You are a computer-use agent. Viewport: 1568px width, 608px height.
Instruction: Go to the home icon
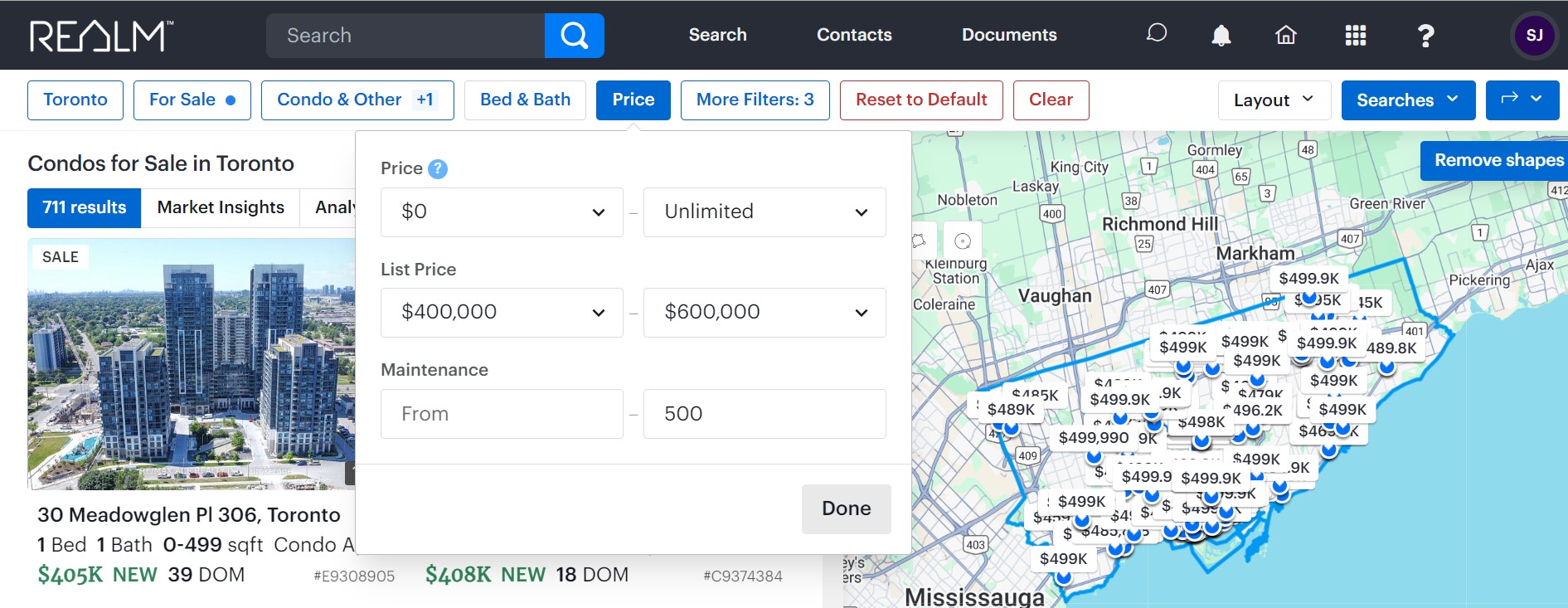click(1285, 35)
